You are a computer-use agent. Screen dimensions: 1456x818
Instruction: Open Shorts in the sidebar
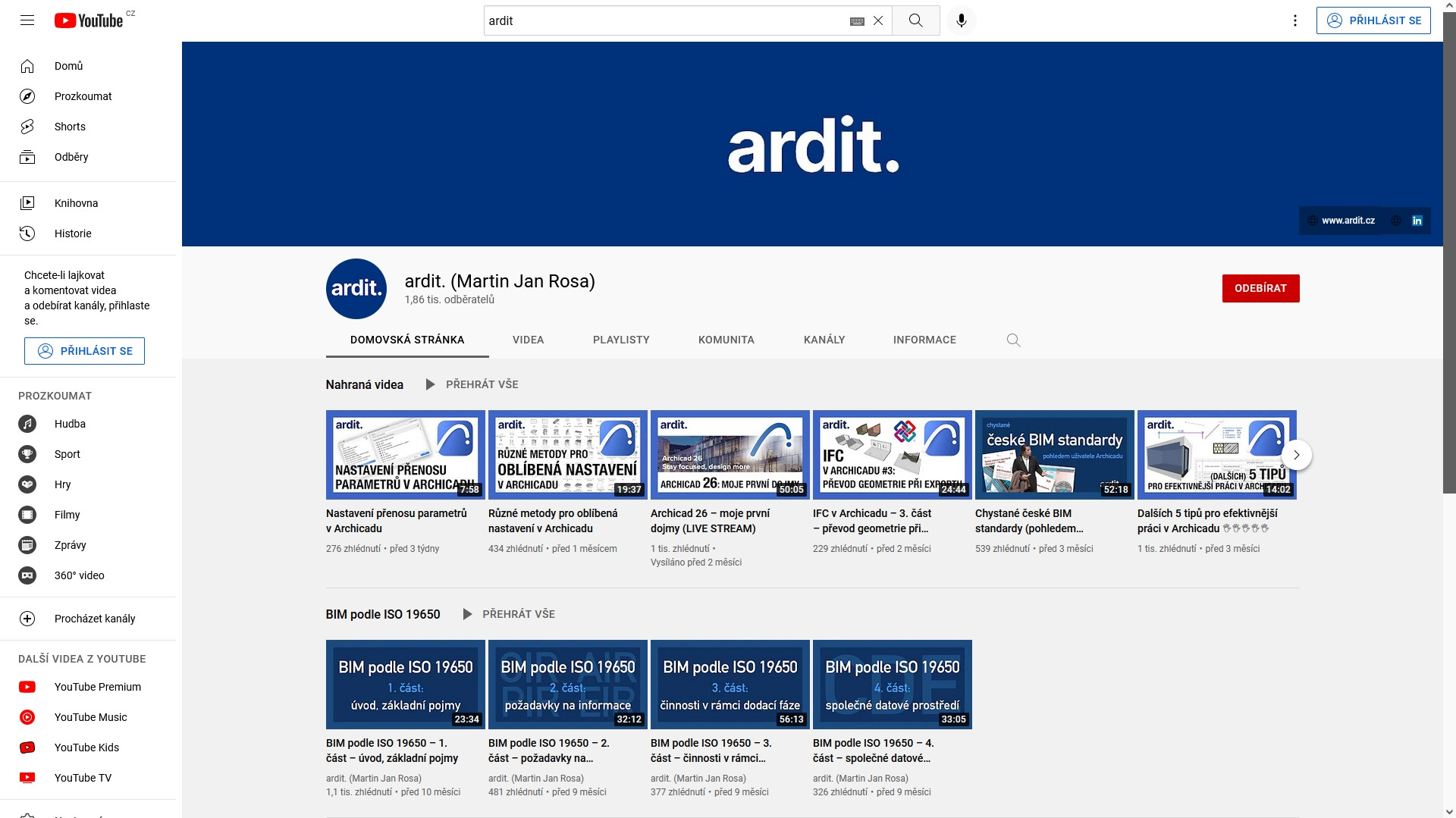(x=70, y=127)
